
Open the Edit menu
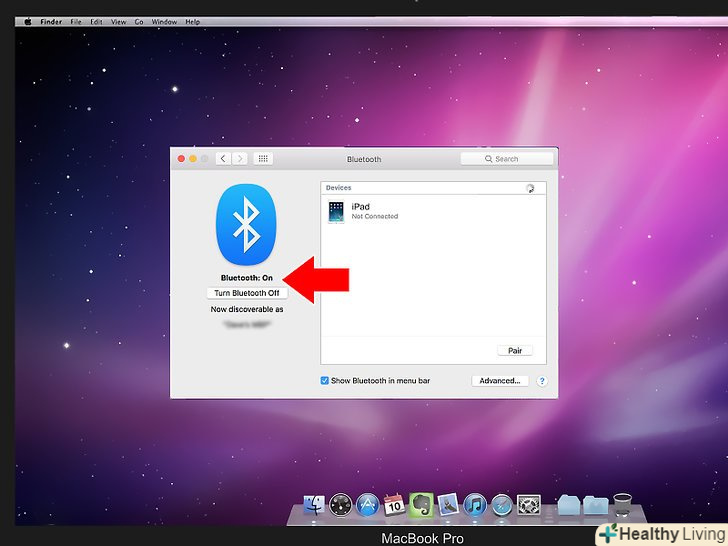[x=96, y=21]
